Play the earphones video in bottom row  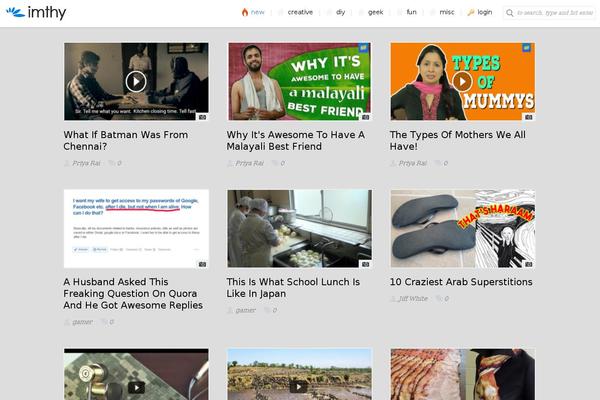(x=136, y=387)
